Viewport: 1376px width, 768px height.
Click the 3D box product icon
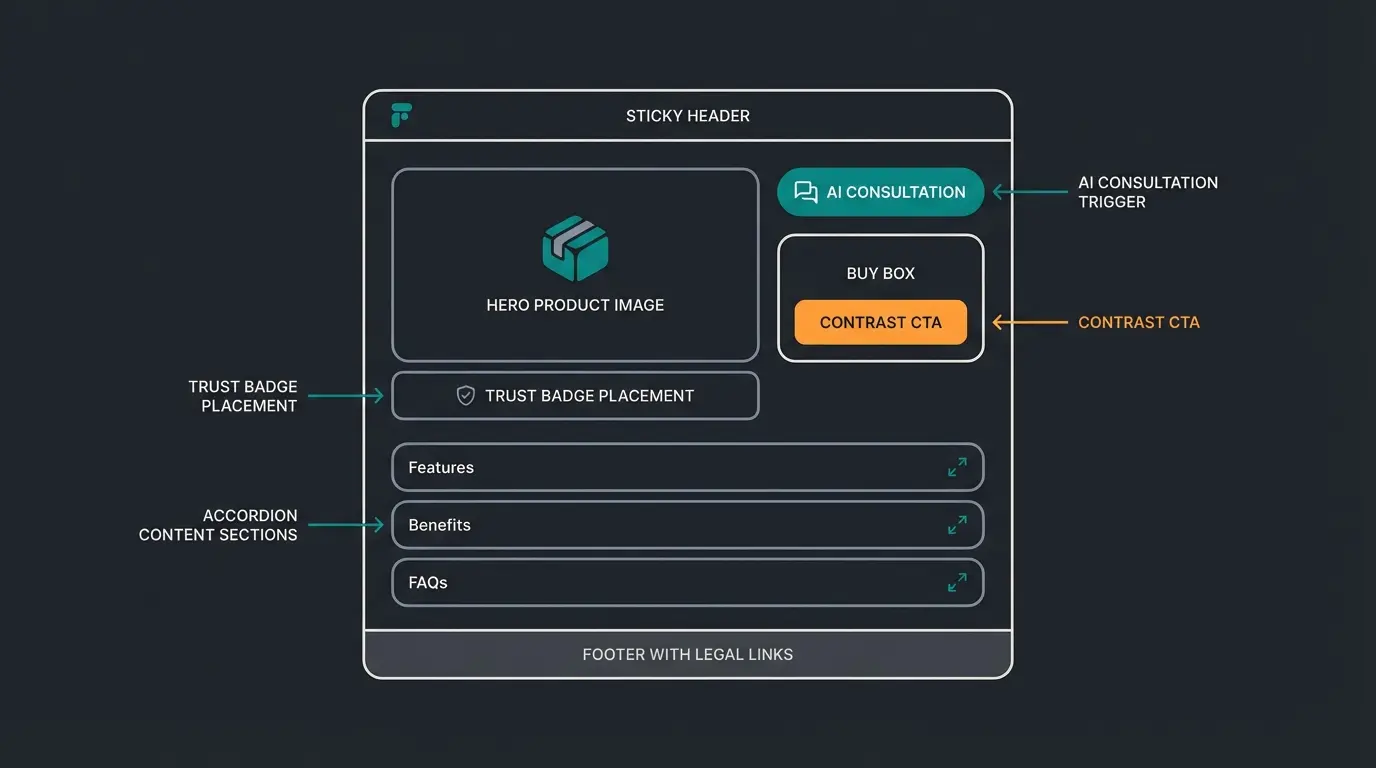(575, 247)
